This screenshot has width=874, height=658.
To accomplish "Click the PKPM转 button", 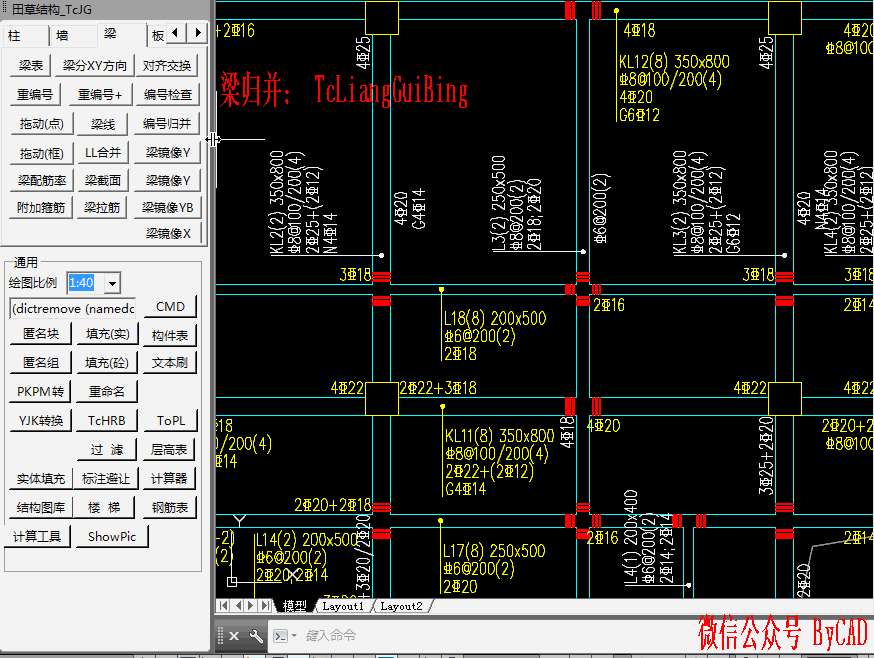I will coord(40,392).
